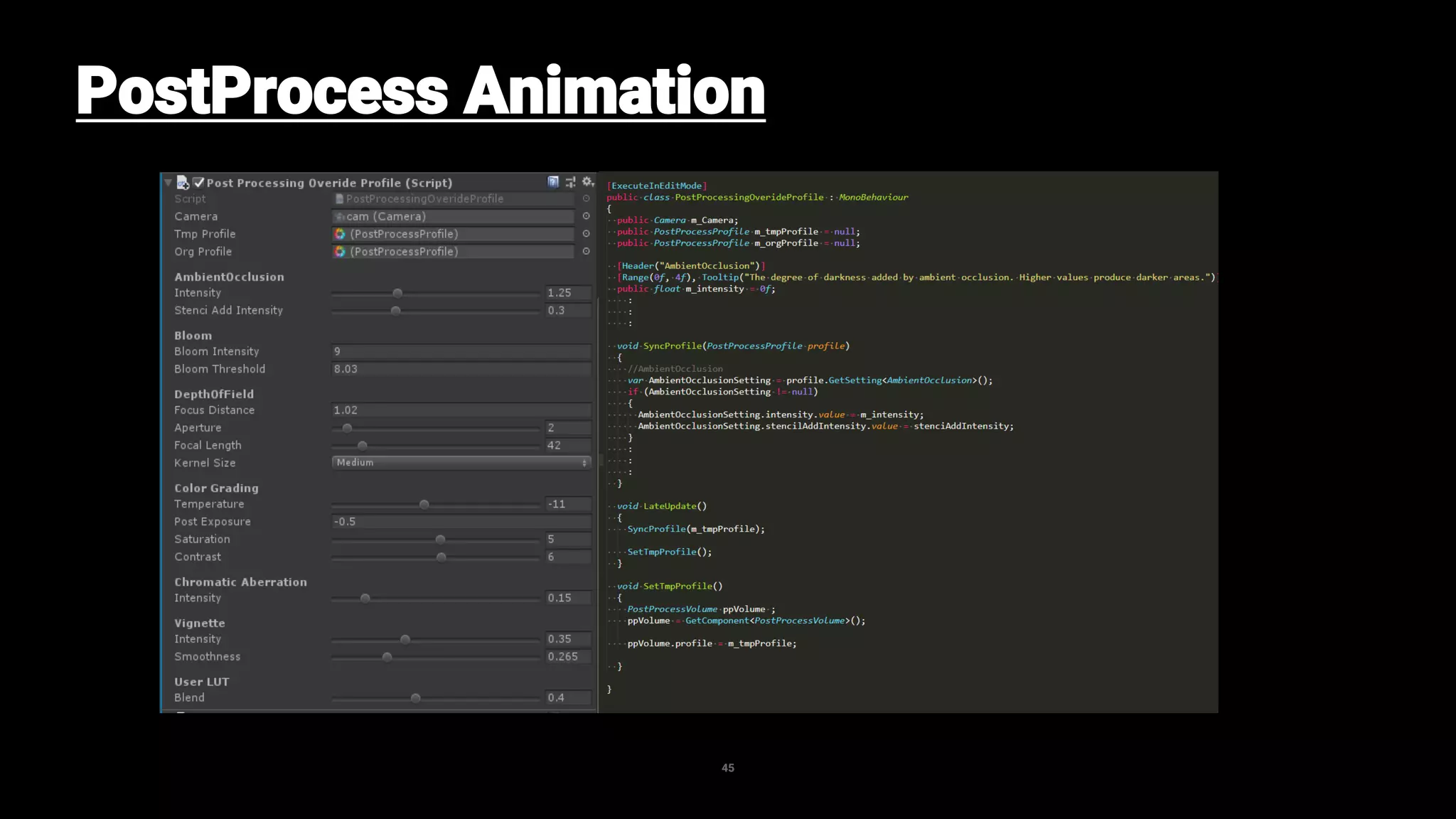1456x819 pixels.
Task: Click the AmbientOcclusion Intensity slider
Action: pos(436,293)
